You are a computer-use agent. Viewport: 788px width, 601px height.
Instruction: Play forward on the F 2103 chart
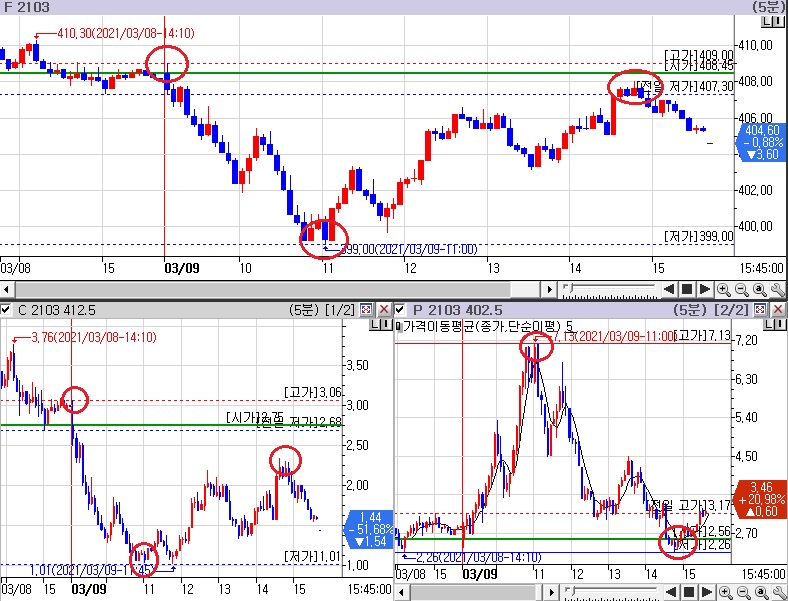click(705, 289)
